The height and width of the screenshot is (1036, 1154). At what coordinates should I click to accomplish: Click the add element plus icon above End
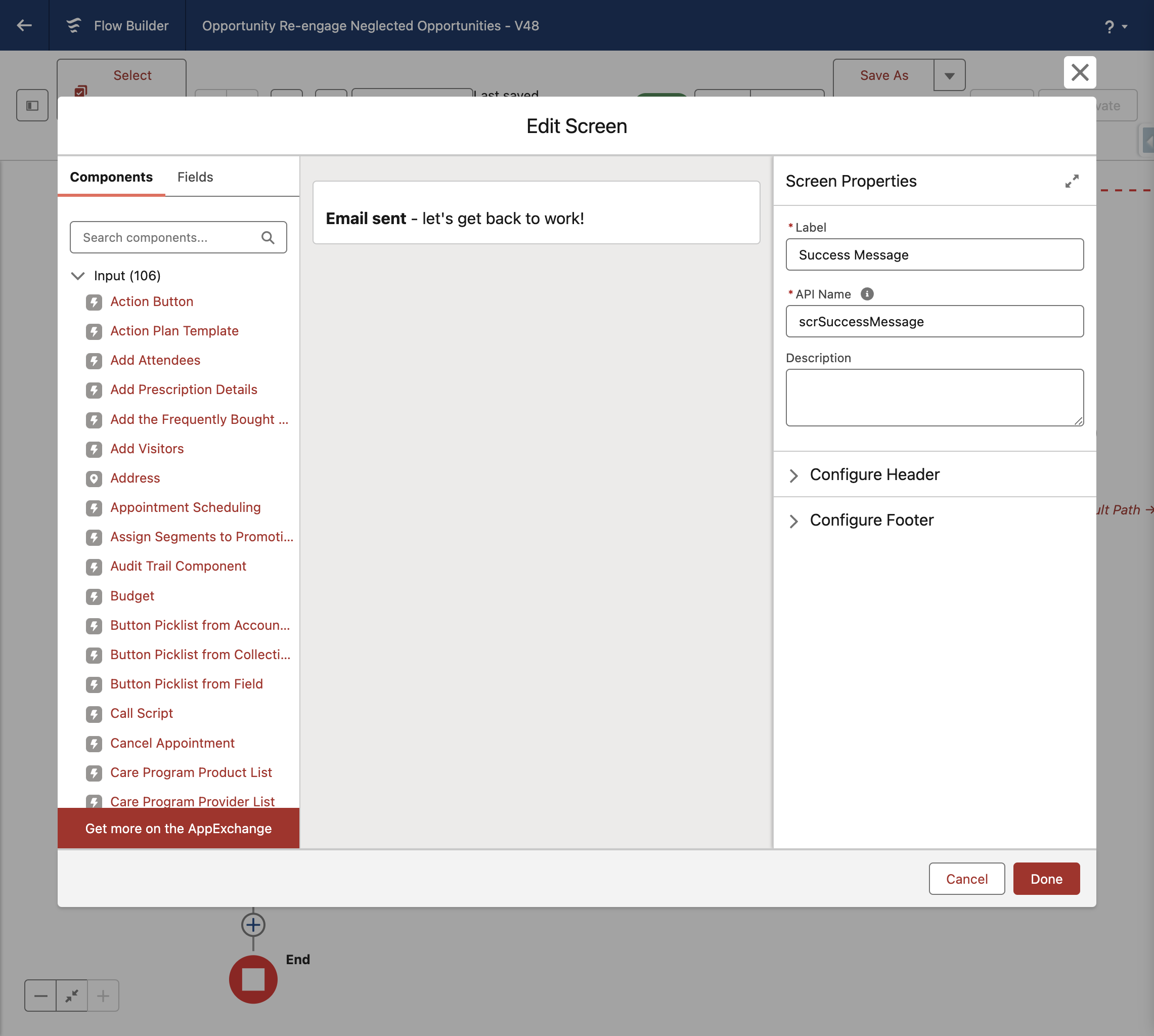tap(253, 925)
